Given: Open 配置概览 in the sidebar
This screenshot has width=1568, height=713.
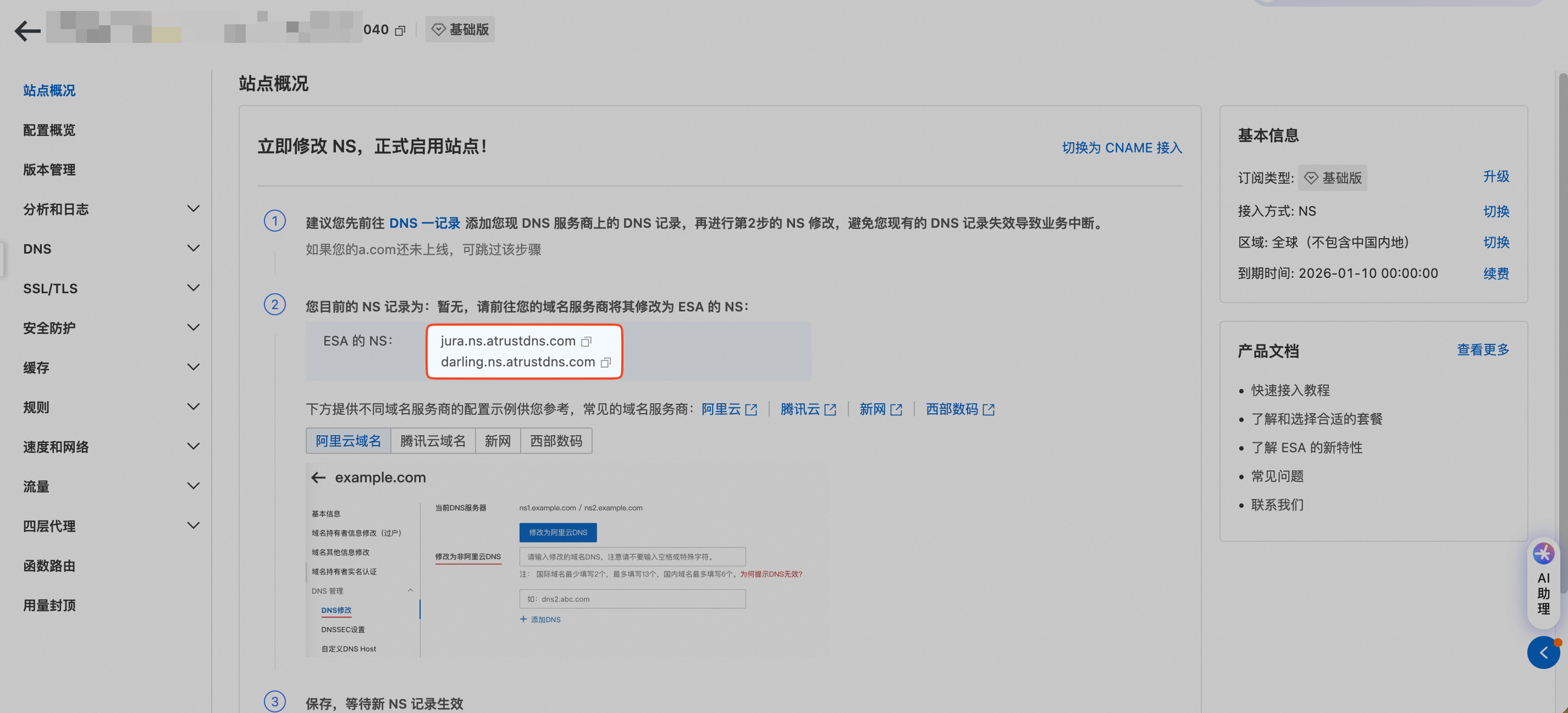Looking at the screenshot, I should [x=49, y=130].
